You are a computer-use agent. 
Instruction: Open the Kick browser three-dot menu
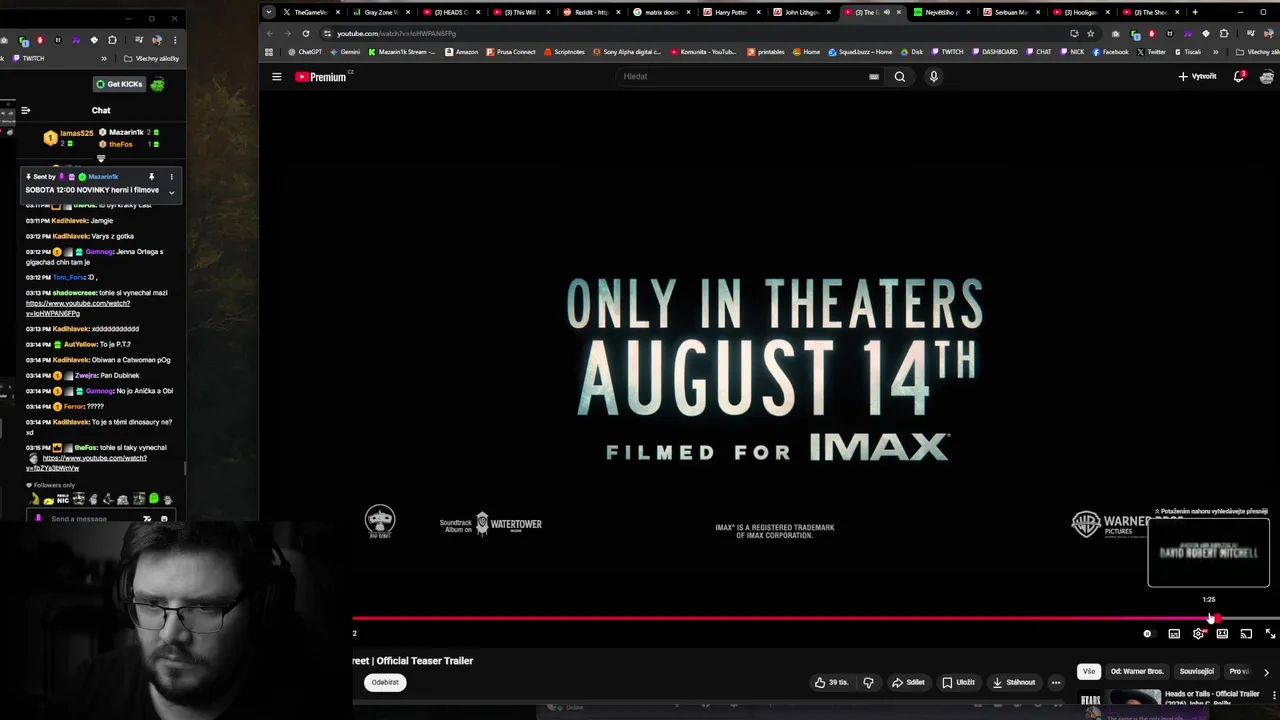tap(175, 40)
